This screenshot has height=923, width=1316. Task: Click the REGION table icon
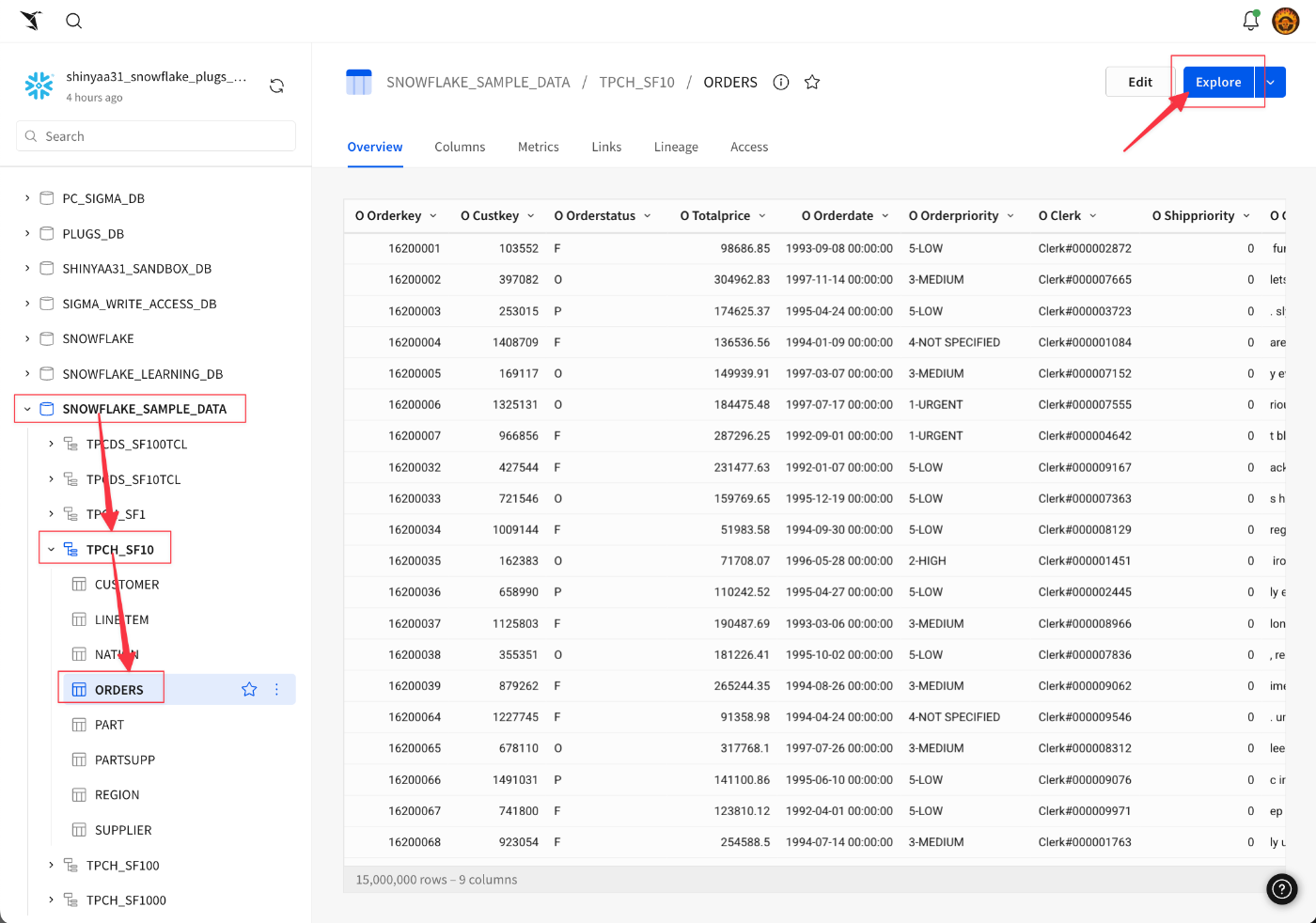click(79, 795)
